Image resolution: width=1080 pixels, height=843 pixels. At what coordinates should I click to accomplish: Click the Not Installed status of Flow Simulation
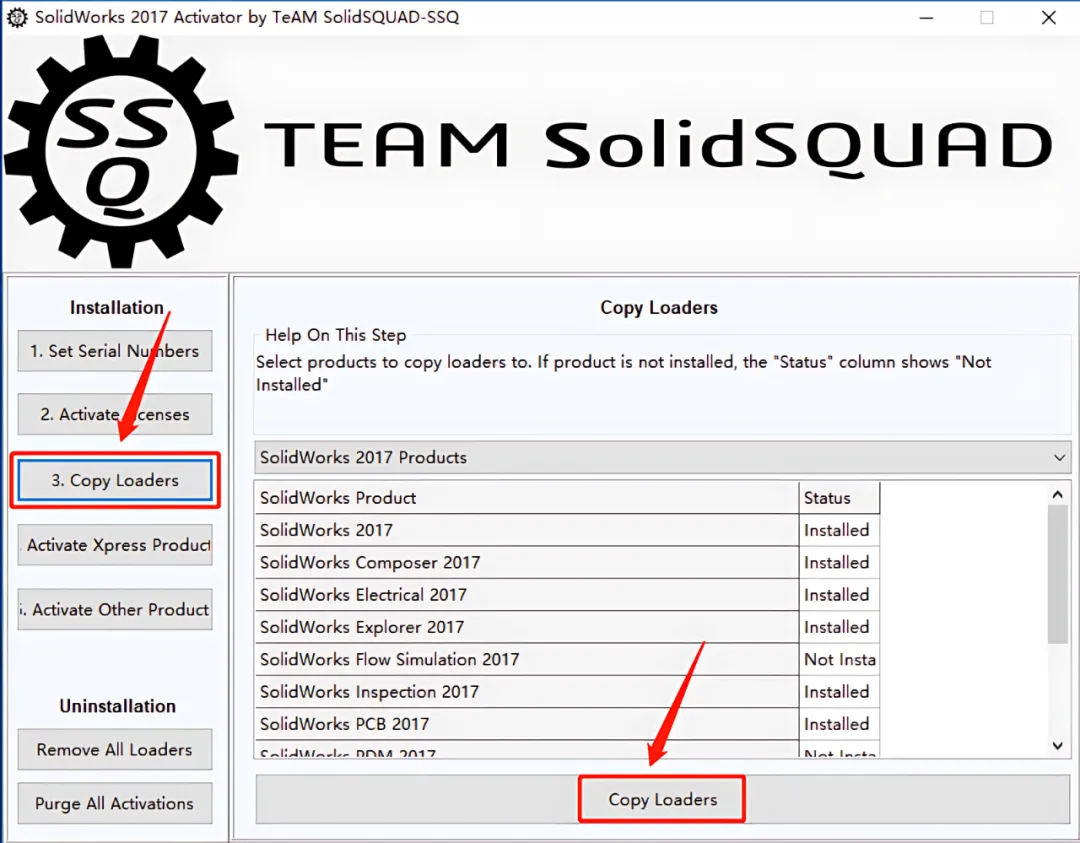click(840, 660)
